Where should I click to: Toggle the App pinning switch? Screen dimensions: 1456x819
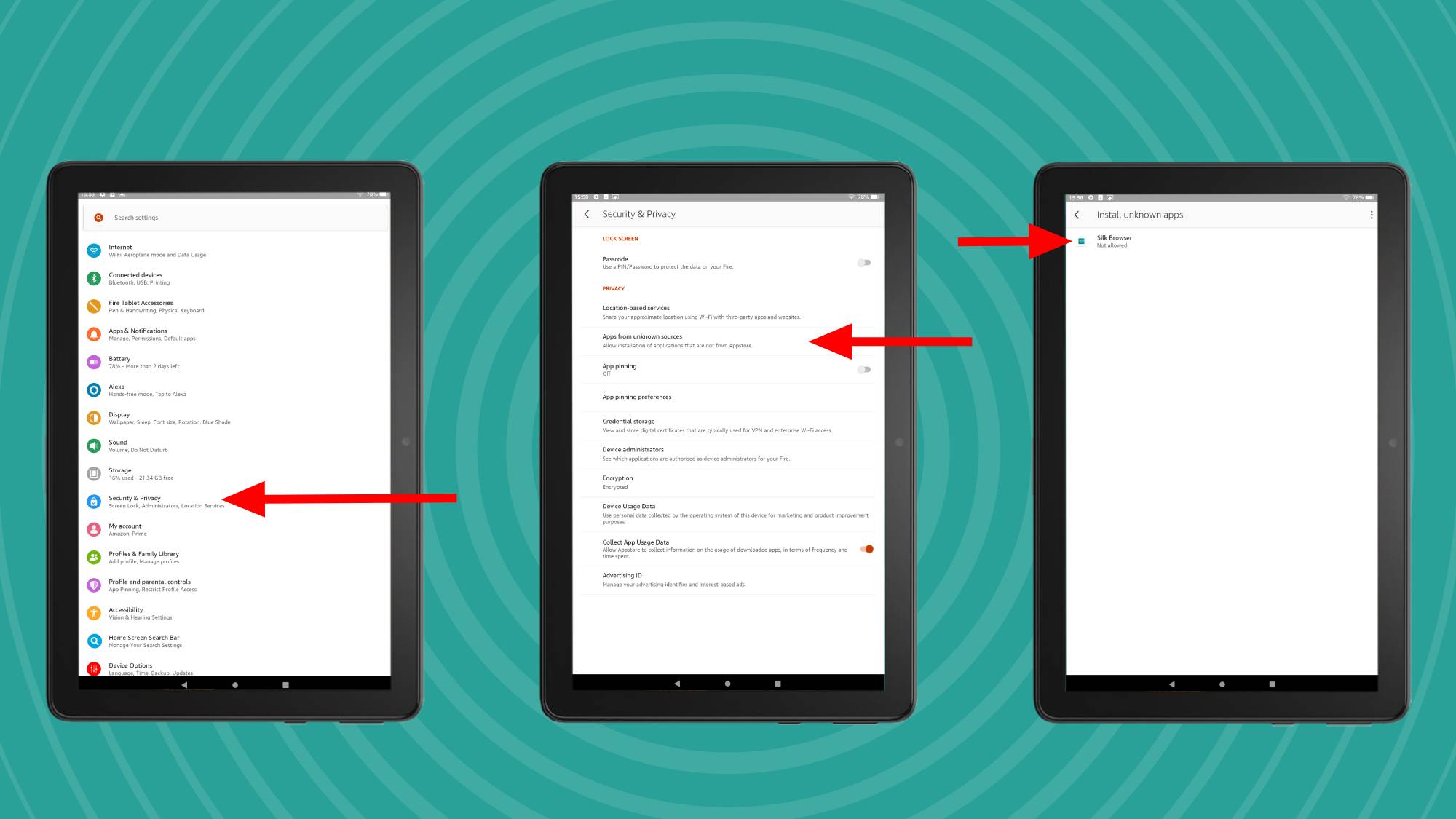(x=862, y=369)
